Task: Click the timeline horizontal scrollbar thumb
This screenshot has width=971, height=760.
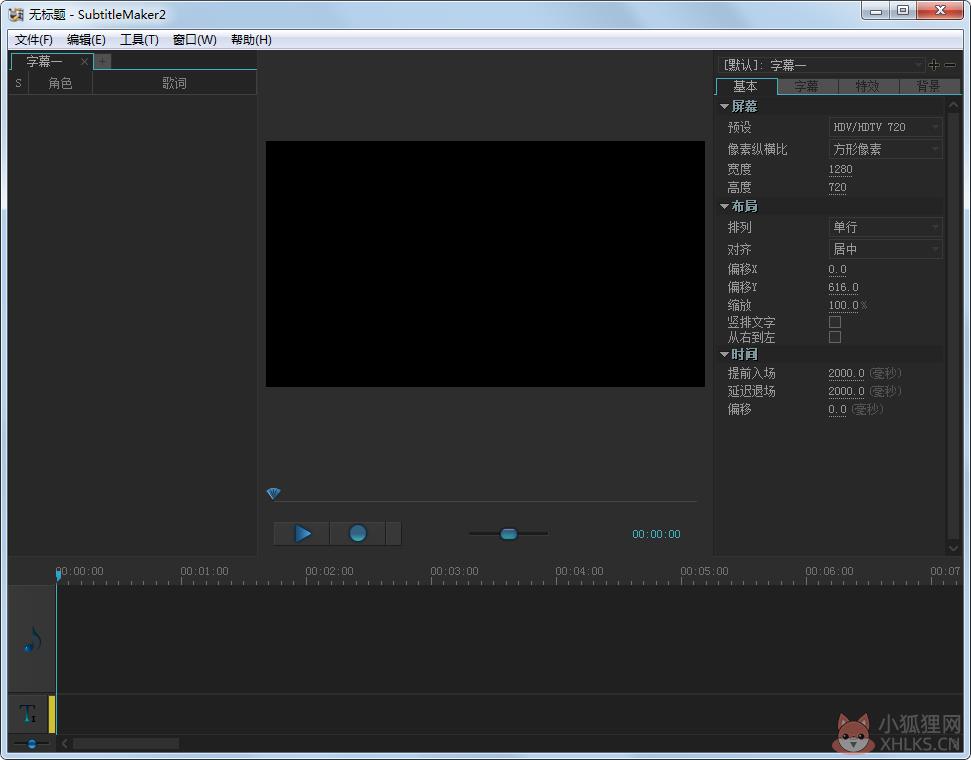Action: point(126,743)
